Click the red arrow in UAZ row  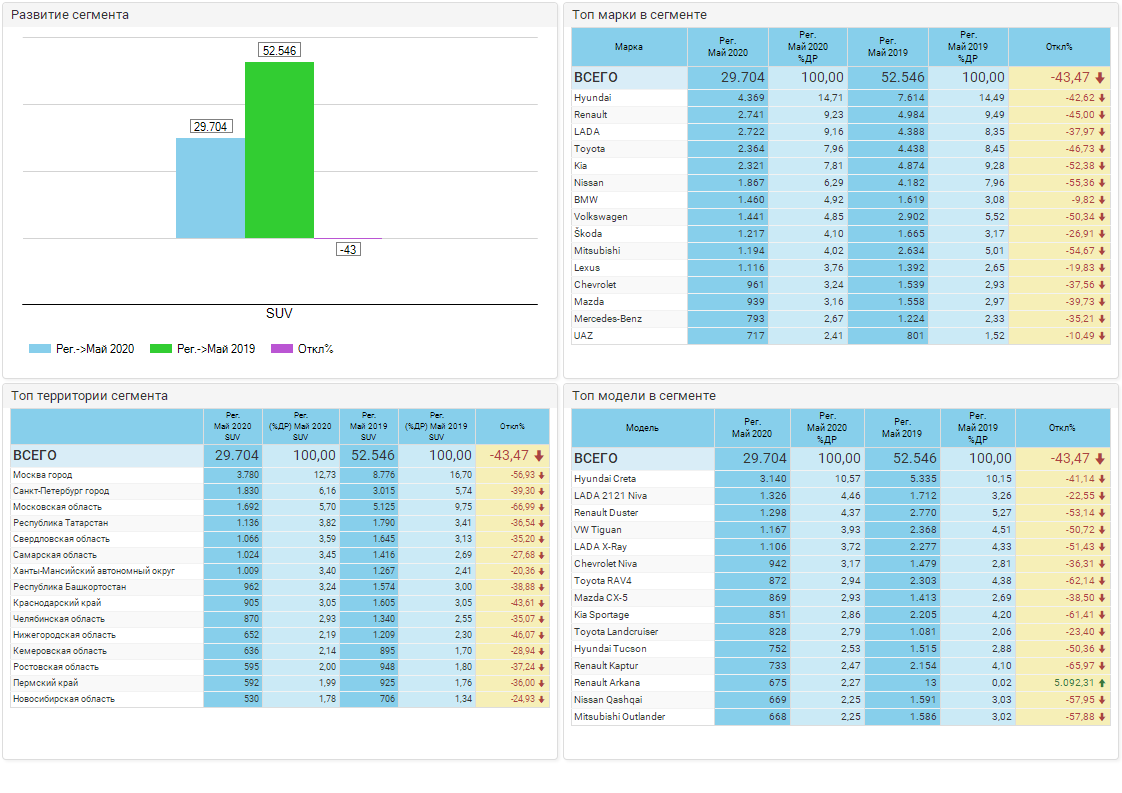pos(1102,336)
